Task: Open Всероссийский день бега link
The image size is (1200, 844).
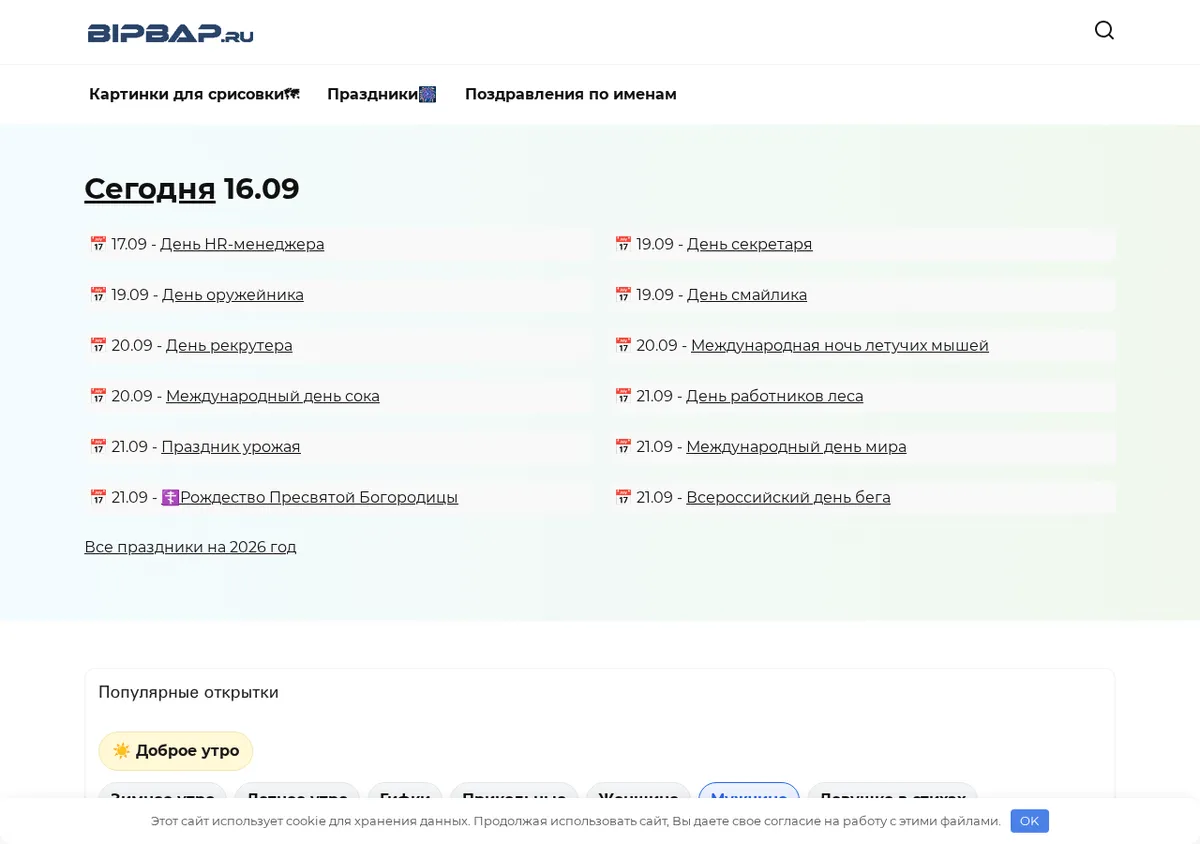Action: tap(788, 497)
